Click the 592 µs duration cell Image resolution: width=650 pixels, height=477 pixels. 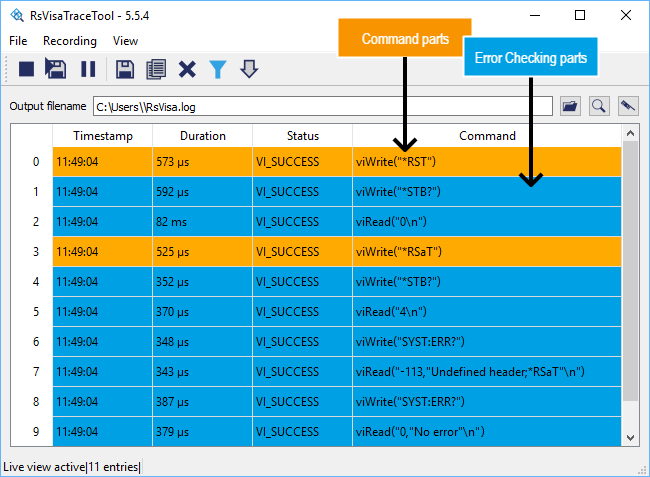coord(203,192)
